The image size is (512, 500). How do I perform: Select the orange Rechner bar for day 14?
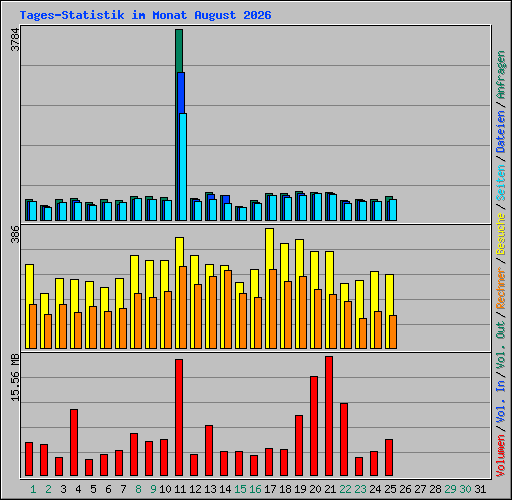(x=228, y=309)
